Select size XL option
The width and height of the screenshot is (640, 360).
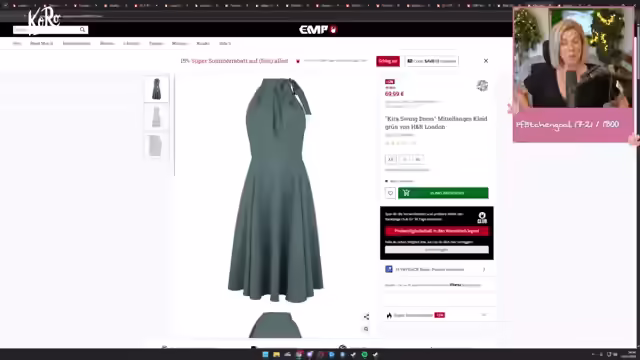tap(418, 159)
